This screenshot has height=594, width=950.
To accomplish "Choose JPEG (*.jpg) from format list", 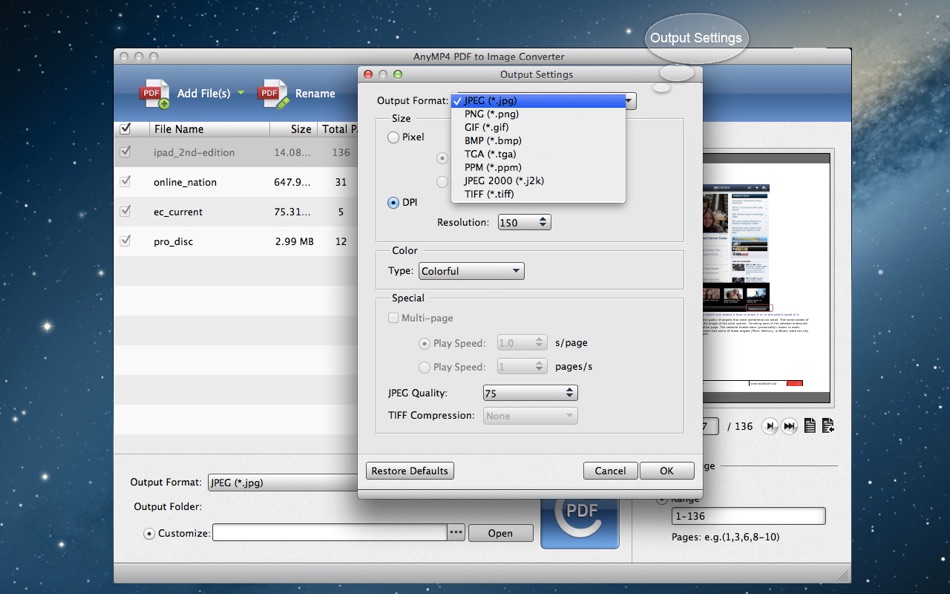I will [x=538, y=101].
